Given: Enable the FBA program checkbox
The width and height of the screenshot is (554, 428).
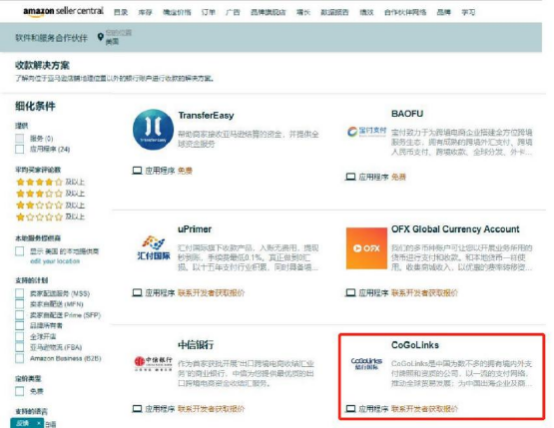Looking at the screenshot, I should pyautogui.click(x=20, y=347).
